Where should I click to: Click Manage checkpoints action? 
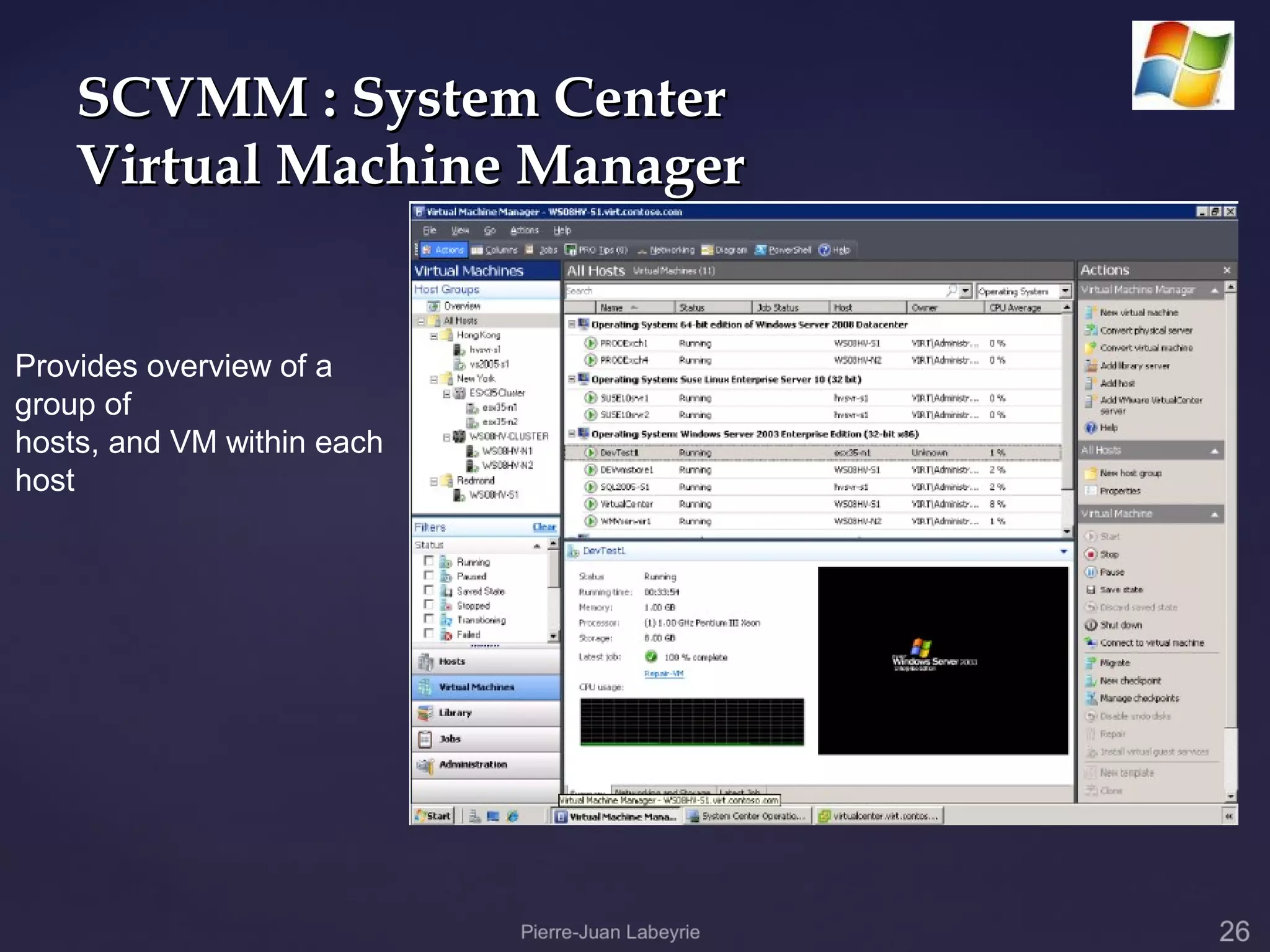tap(1132, 698)
